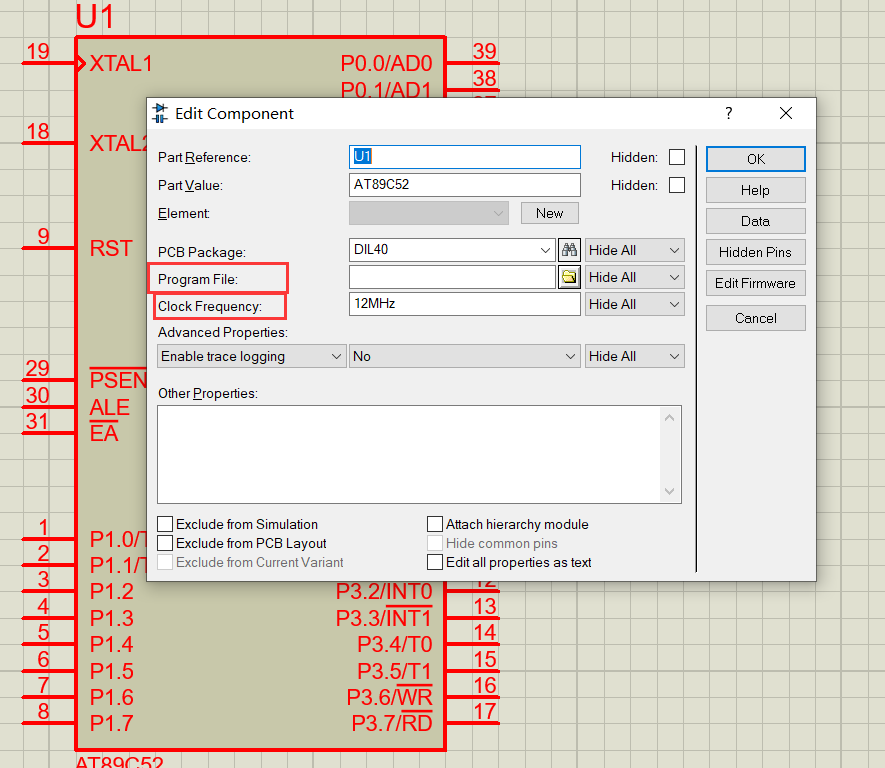This screenshot has height=768, width=885.
Task: Click the P3.4/T0 pin label
Action: [x=395, y=644]
